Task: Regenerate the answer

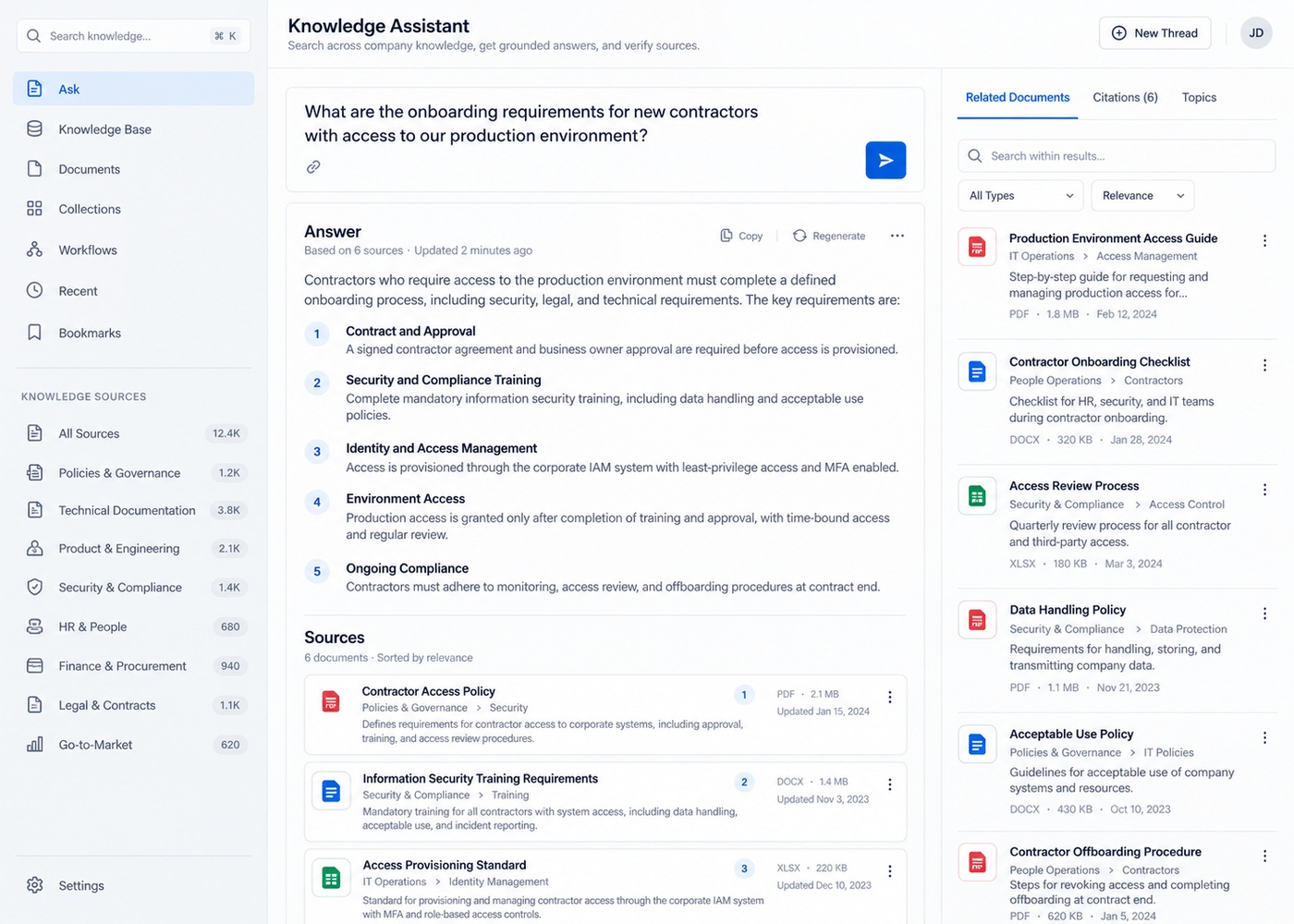Action: tap(829, 236)
